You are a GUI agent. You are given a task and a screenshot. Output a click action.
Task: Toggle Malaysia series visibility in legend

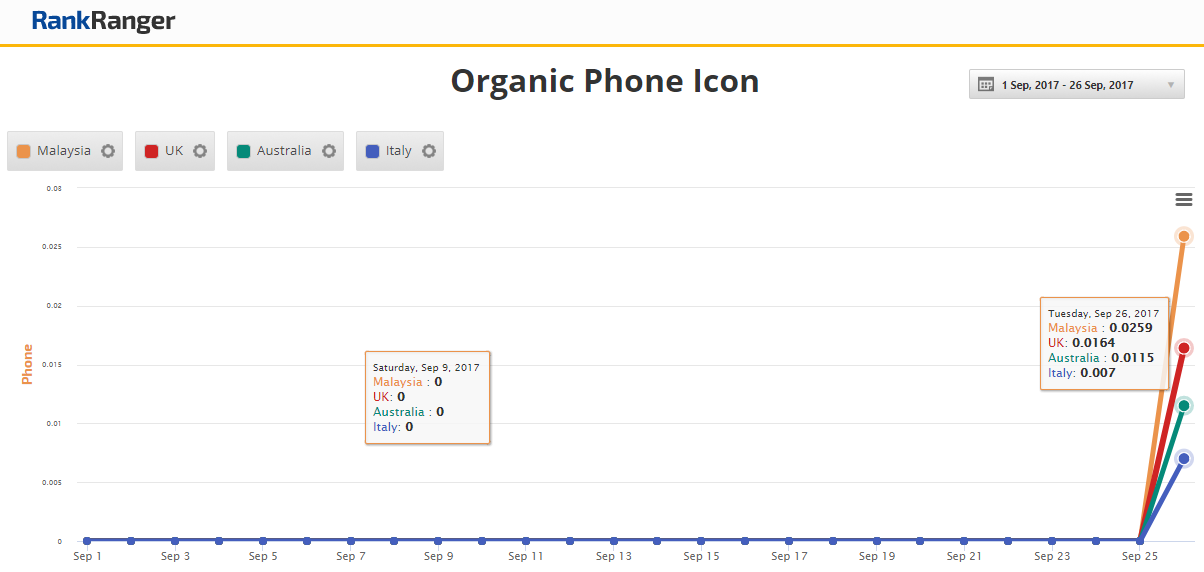[x=64, y=151]
